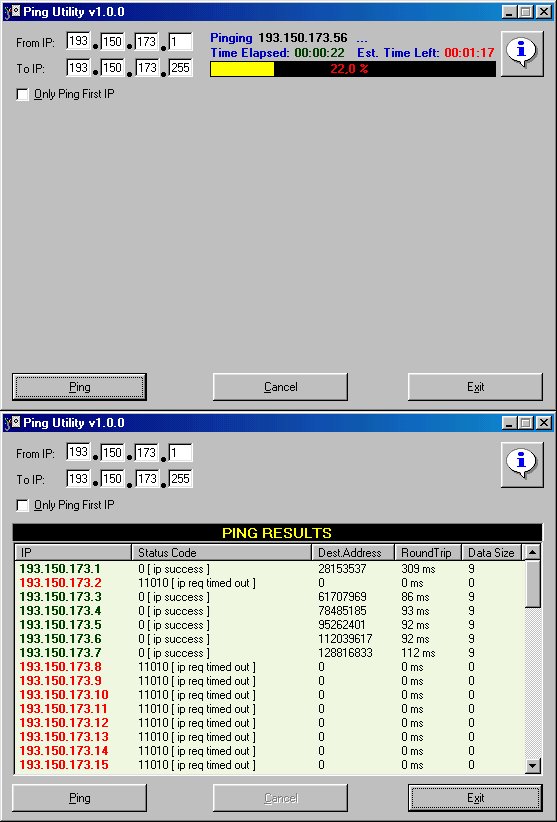
Task: Select timed out row 193.150.173.12
Action: pyautogui.click(x=269, y=723)
